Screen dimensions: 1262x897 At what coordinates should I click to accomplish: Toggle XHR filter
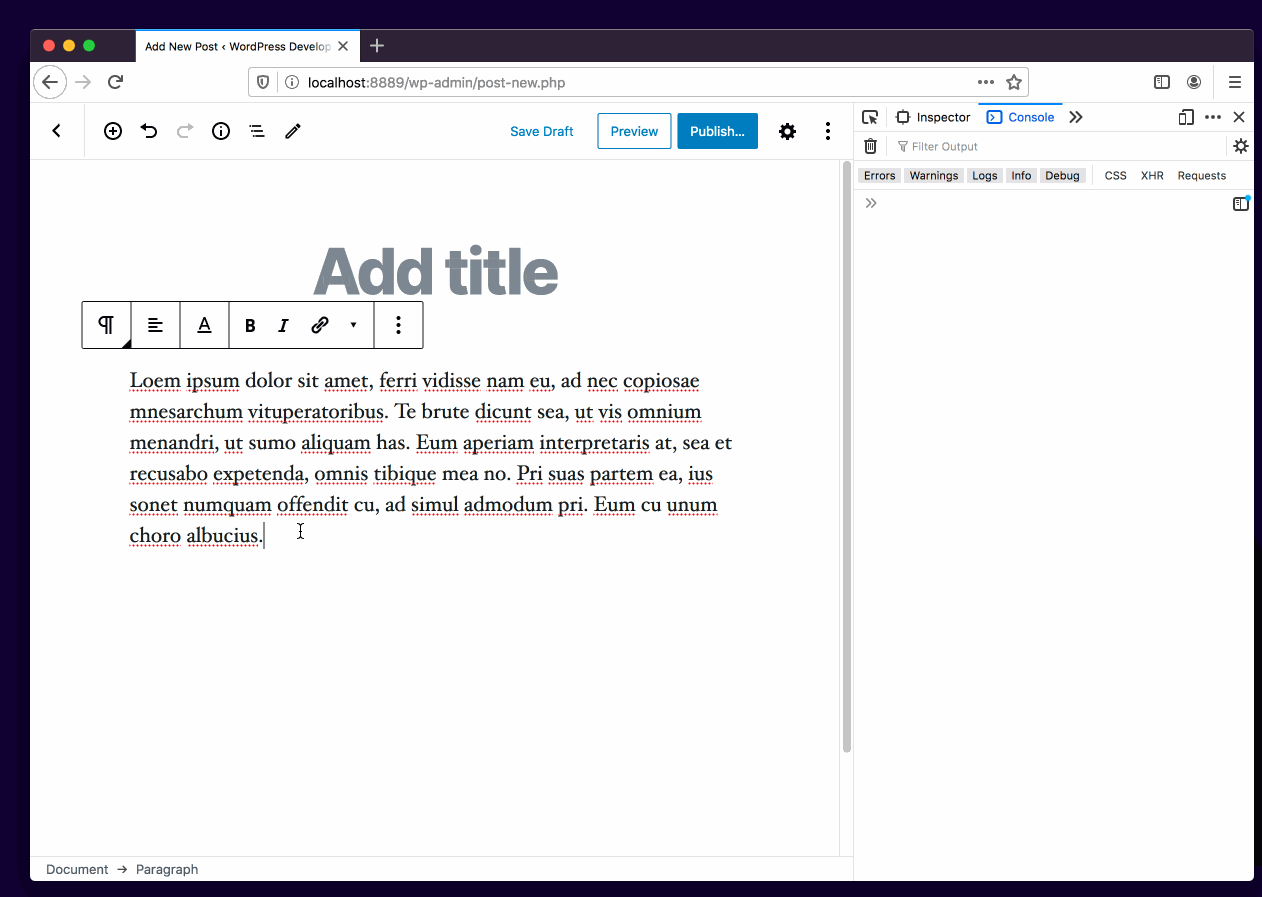[x=1152, y=175]
